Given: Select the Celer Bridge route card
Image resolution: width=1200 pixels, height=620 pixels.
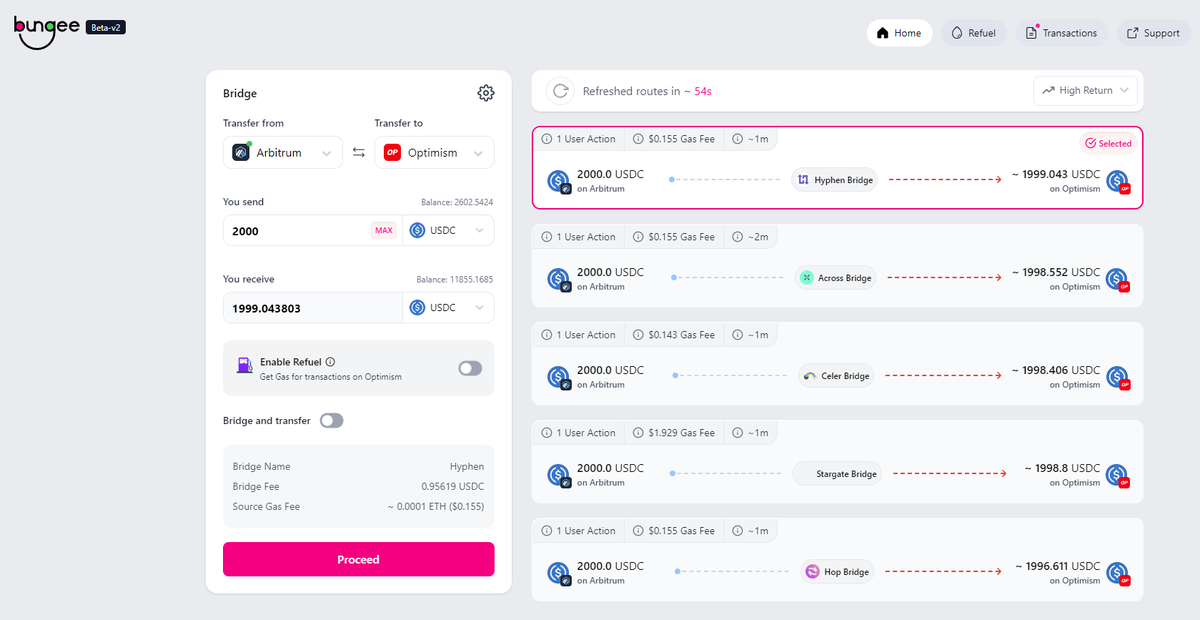Looking at the screenshot, I should click(837, 363).
